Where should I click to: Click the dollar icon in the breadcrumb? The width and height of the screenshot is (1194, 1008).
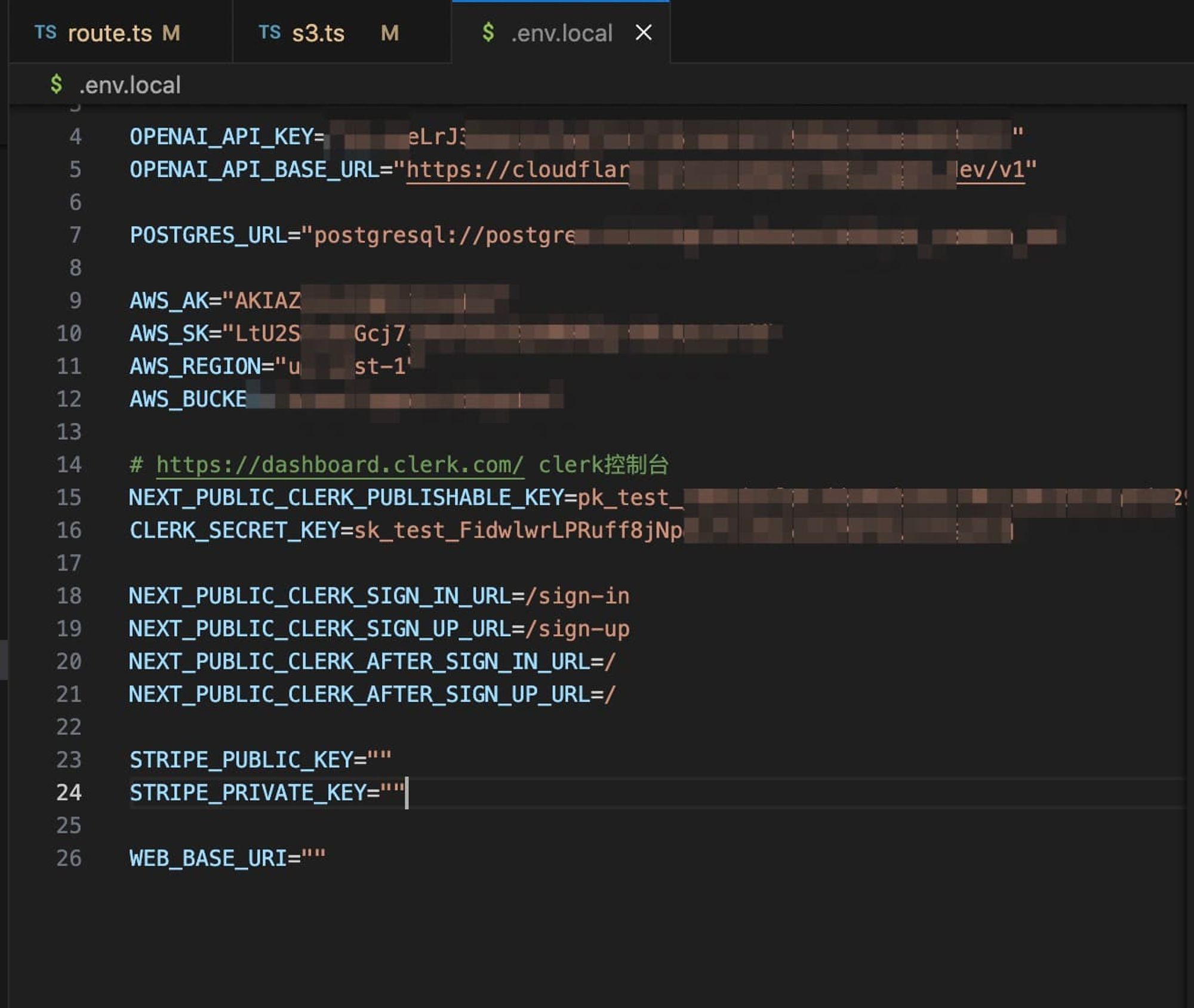pyautogui.click(x=56, y=84)
